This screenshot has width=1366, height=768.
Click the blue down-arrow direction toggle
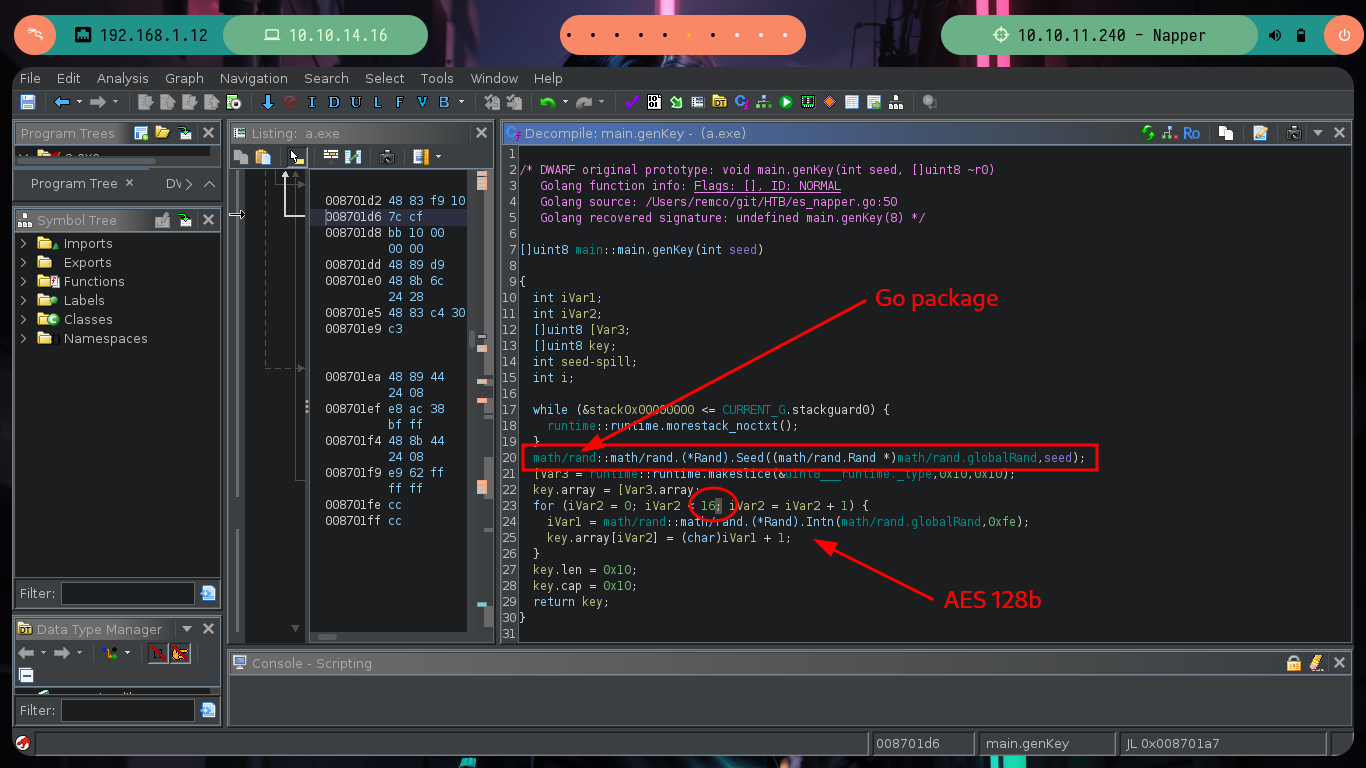[267, 102]
